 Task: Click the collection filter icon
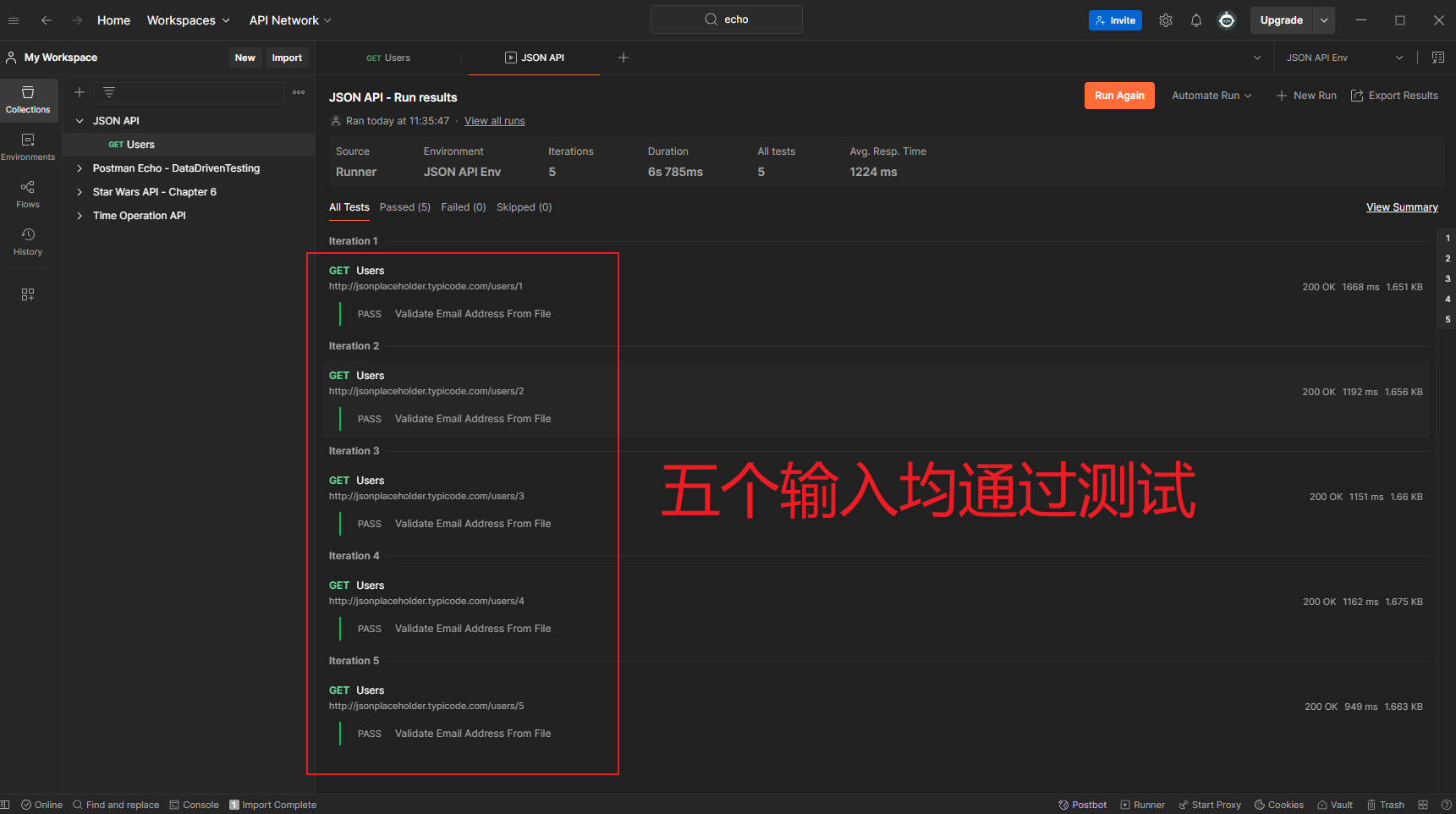pyautogui.click(x=109, y=92)
